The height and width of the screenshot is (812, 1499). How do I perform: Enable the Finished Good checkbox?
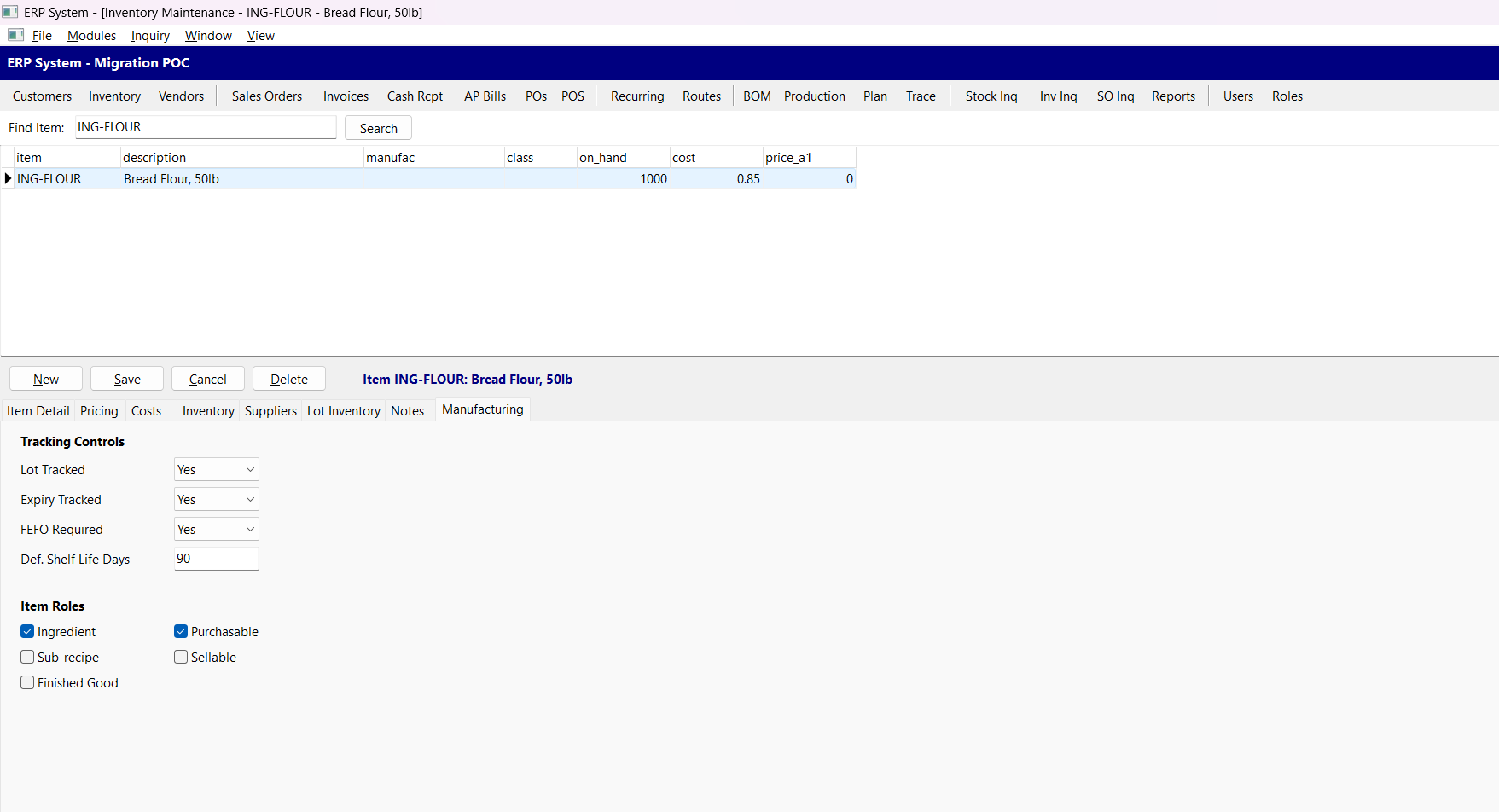click(27, 682)
